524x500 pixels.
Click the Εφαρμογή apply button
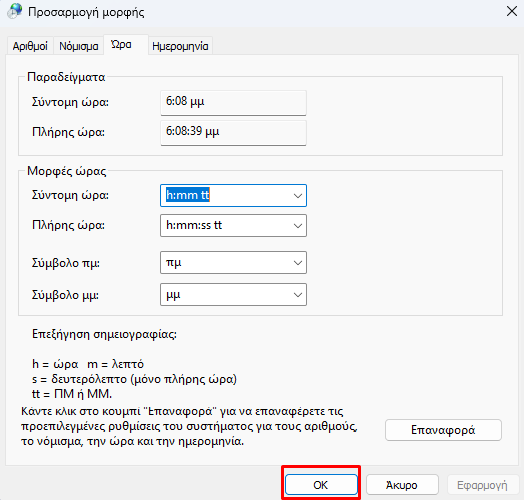pos(482,485)
